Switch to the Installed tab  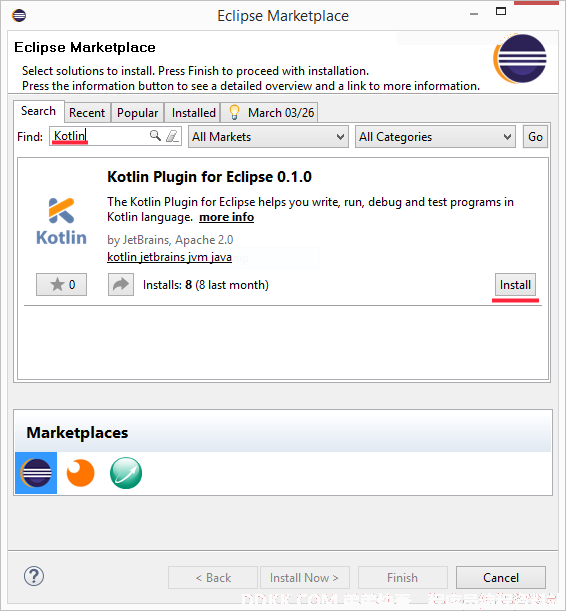coord(193,113)
